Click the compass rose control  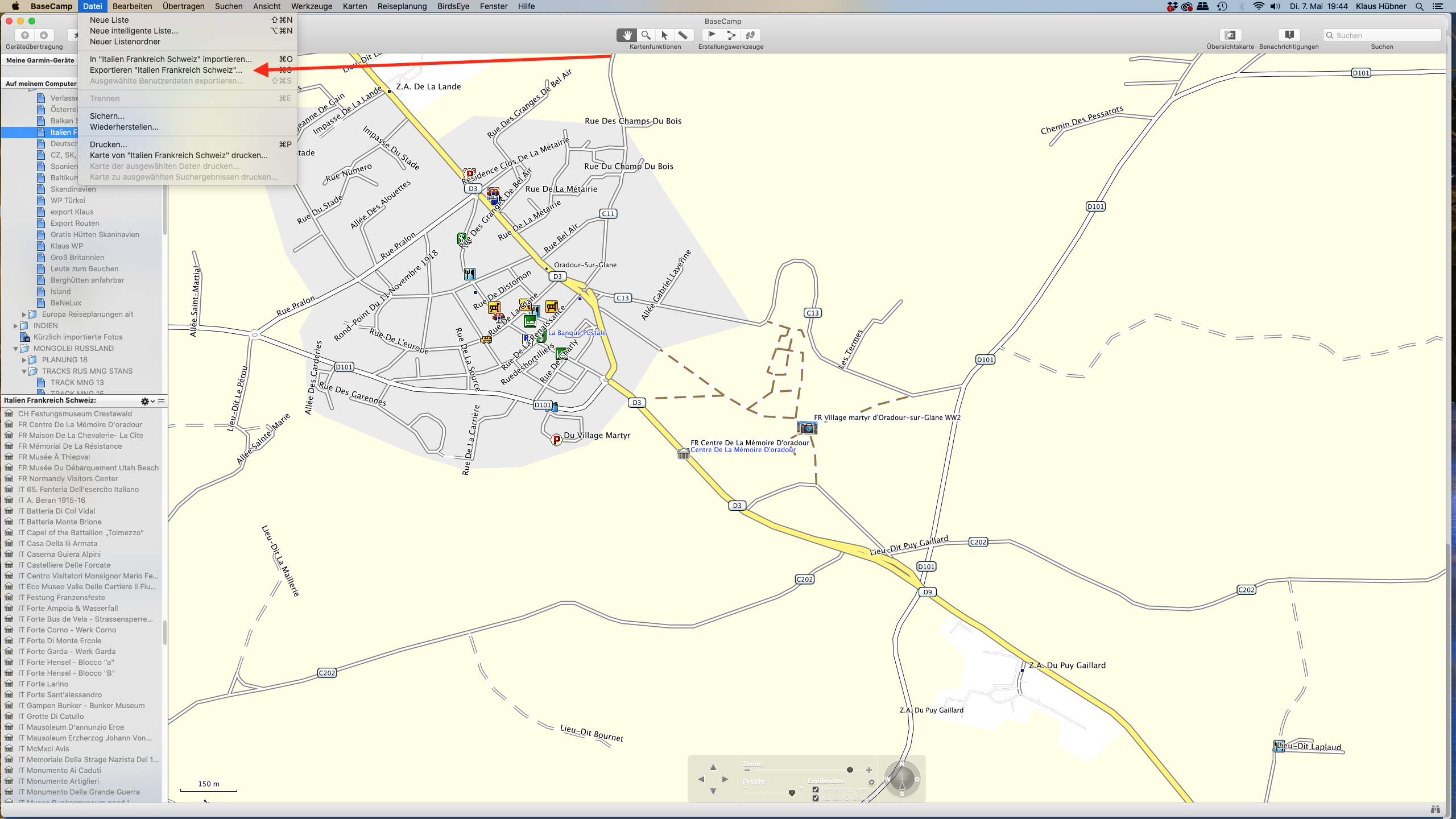pyautogui.click(x=902, y=779)
